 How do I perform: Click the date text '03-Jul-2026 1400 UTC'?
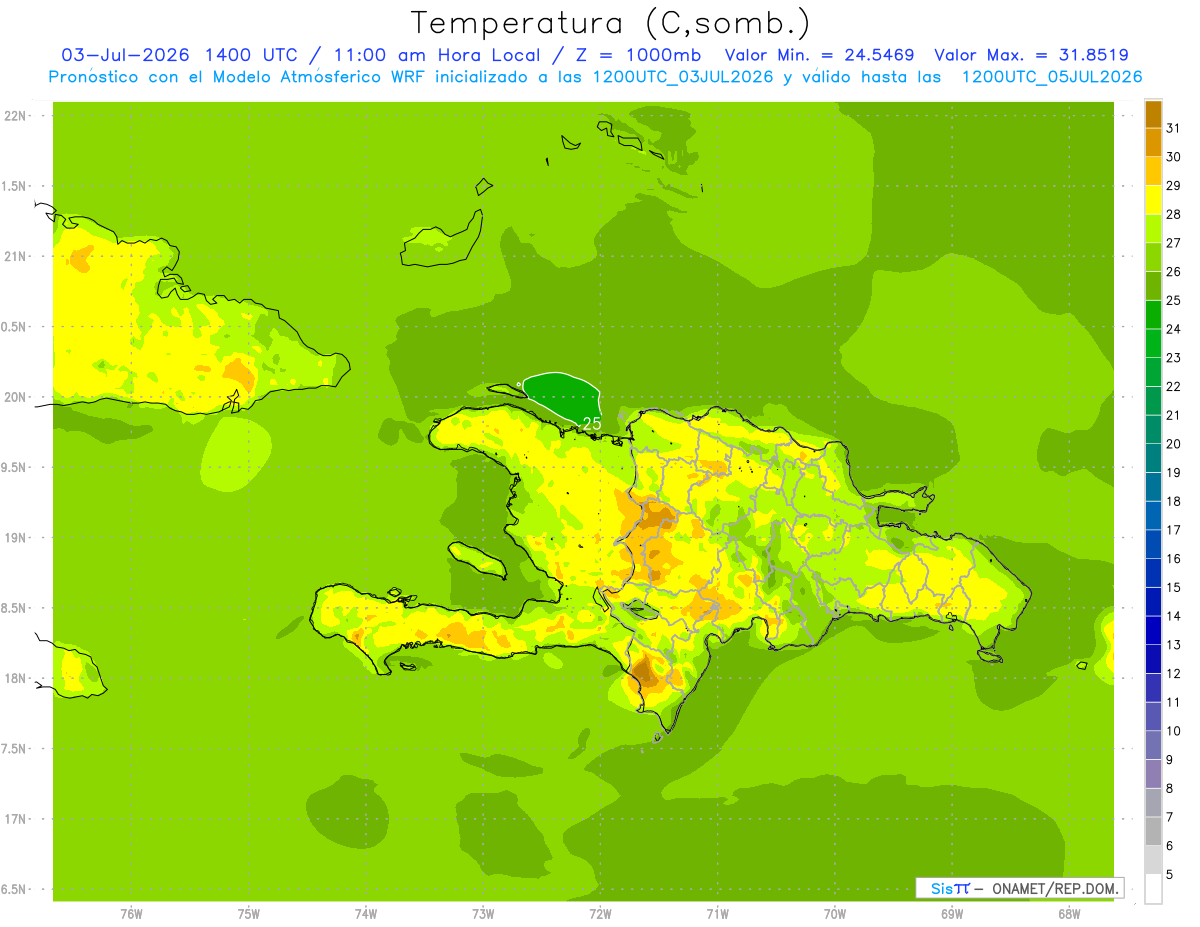tap(179, 55)
